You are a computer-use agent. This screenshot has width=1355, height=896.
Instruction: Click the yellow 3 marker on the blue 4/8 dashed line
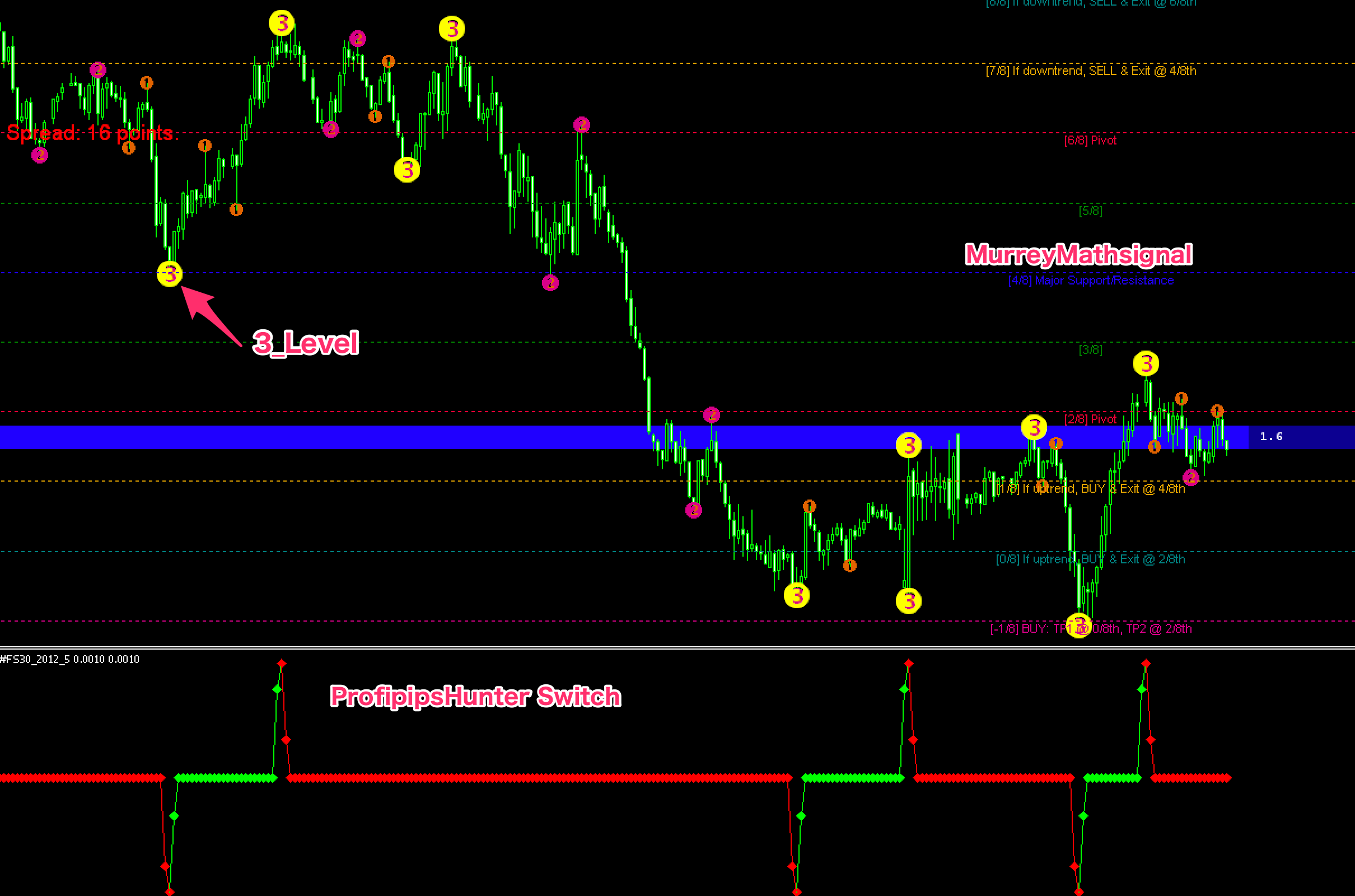[170, 274]
